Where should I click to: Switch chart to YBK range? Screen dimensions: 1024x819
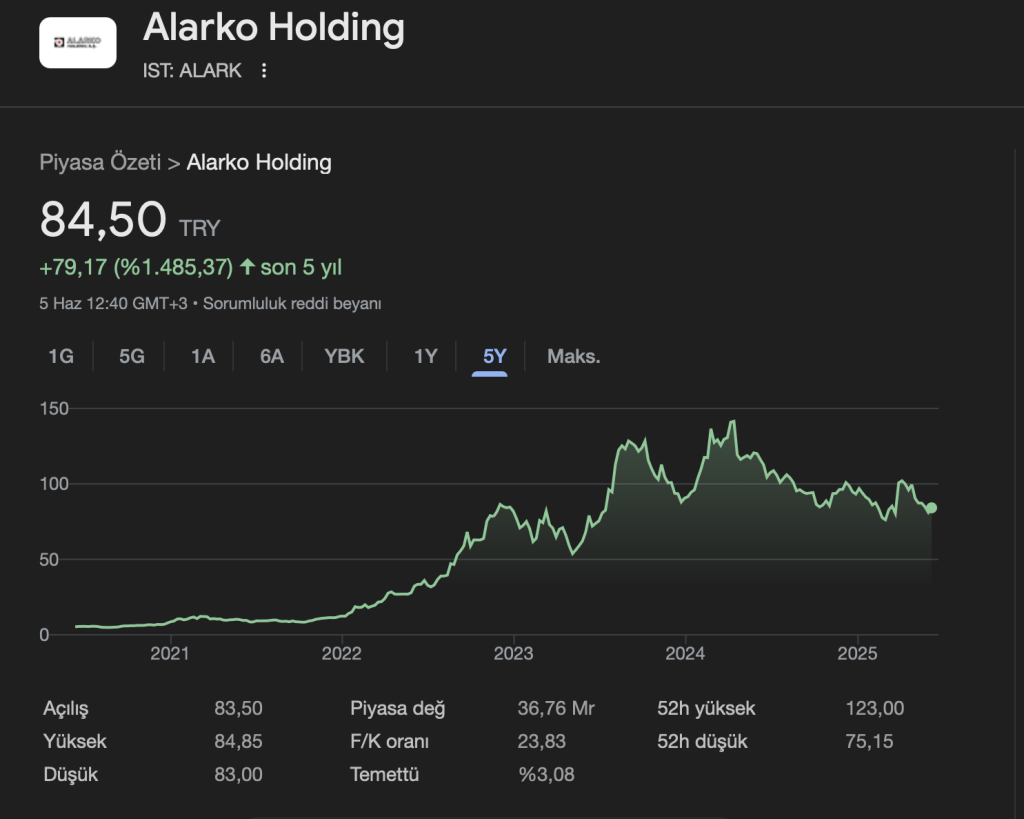345,356
